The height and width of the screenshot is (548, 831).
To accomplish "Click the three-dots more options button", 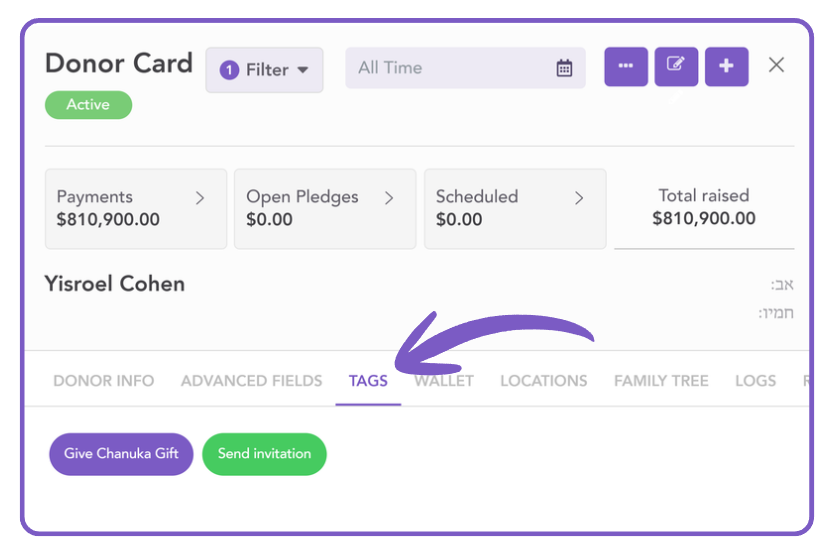I will coord(626,66).
